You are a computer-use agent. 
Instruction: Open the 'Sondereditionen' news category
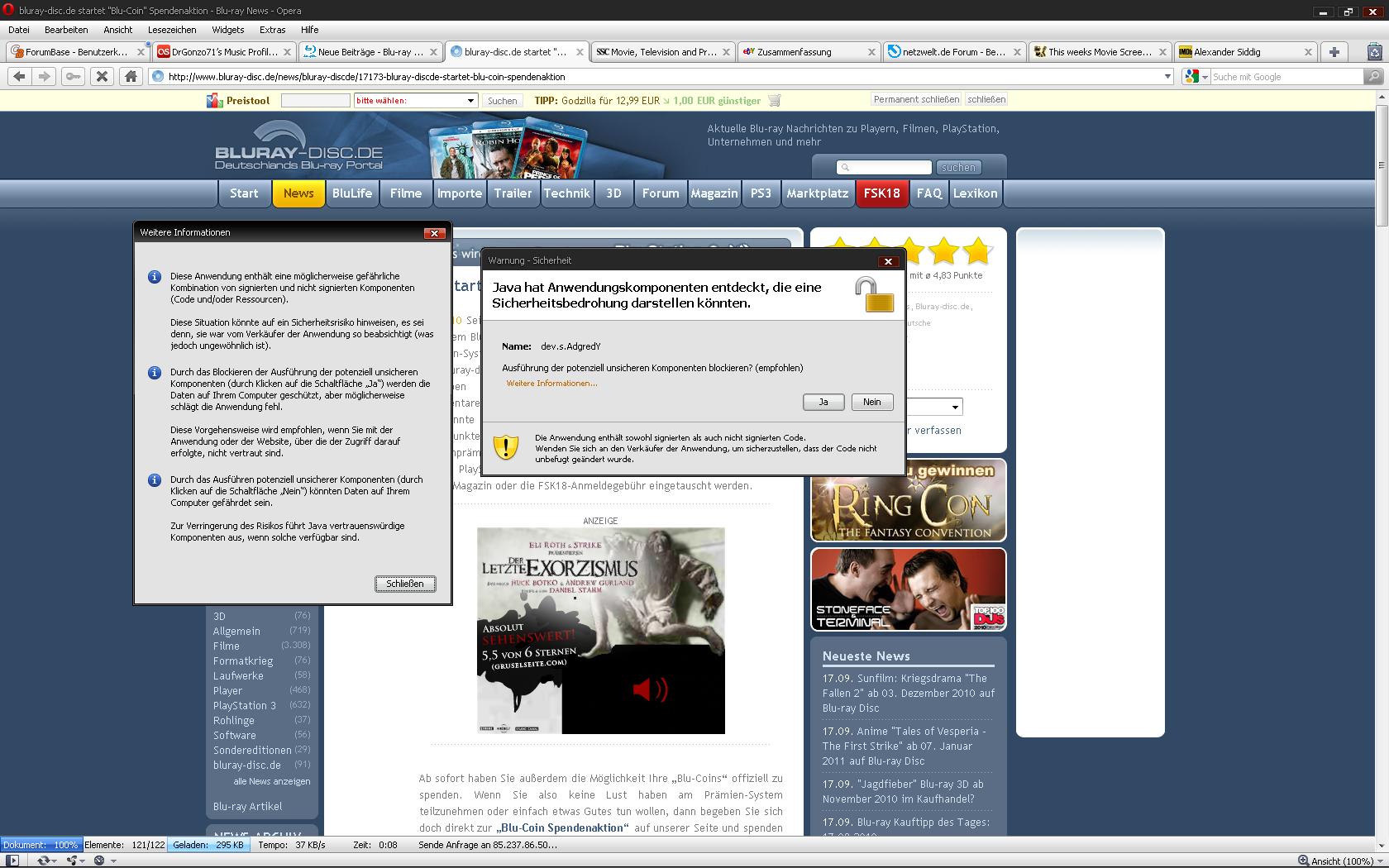pyautogui.click(x=252, y=751)
